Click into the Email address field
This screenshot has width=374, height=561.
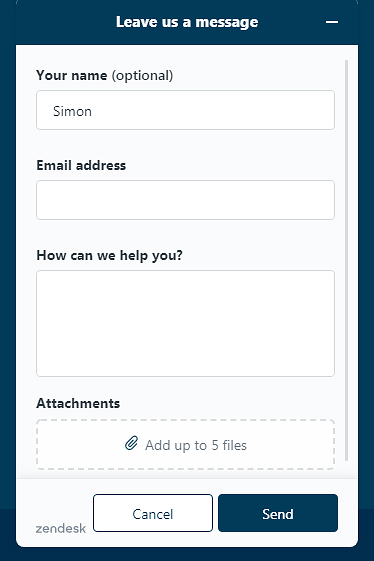coord(185,200)
